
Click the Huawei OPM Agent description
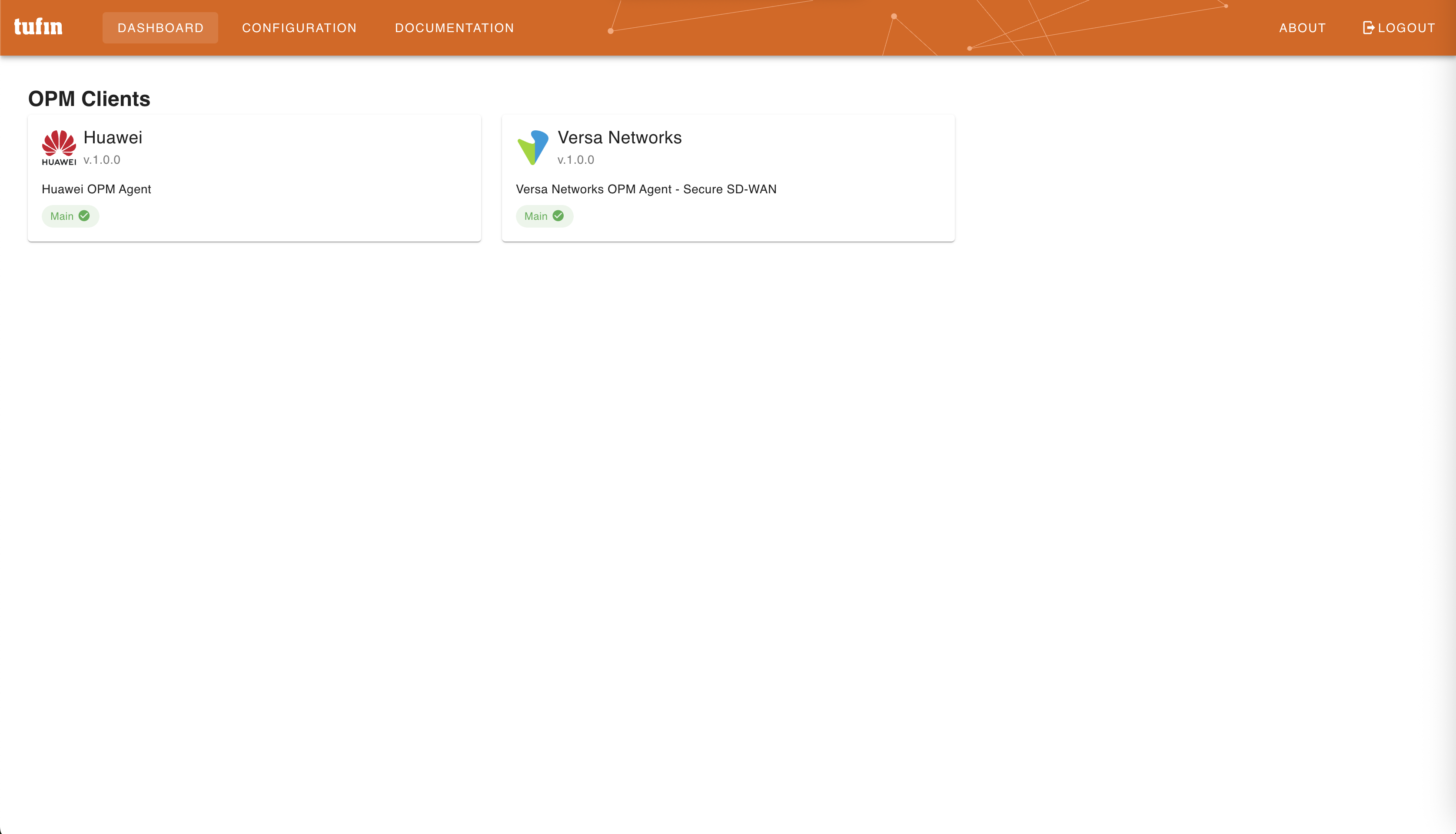(96, 189)
